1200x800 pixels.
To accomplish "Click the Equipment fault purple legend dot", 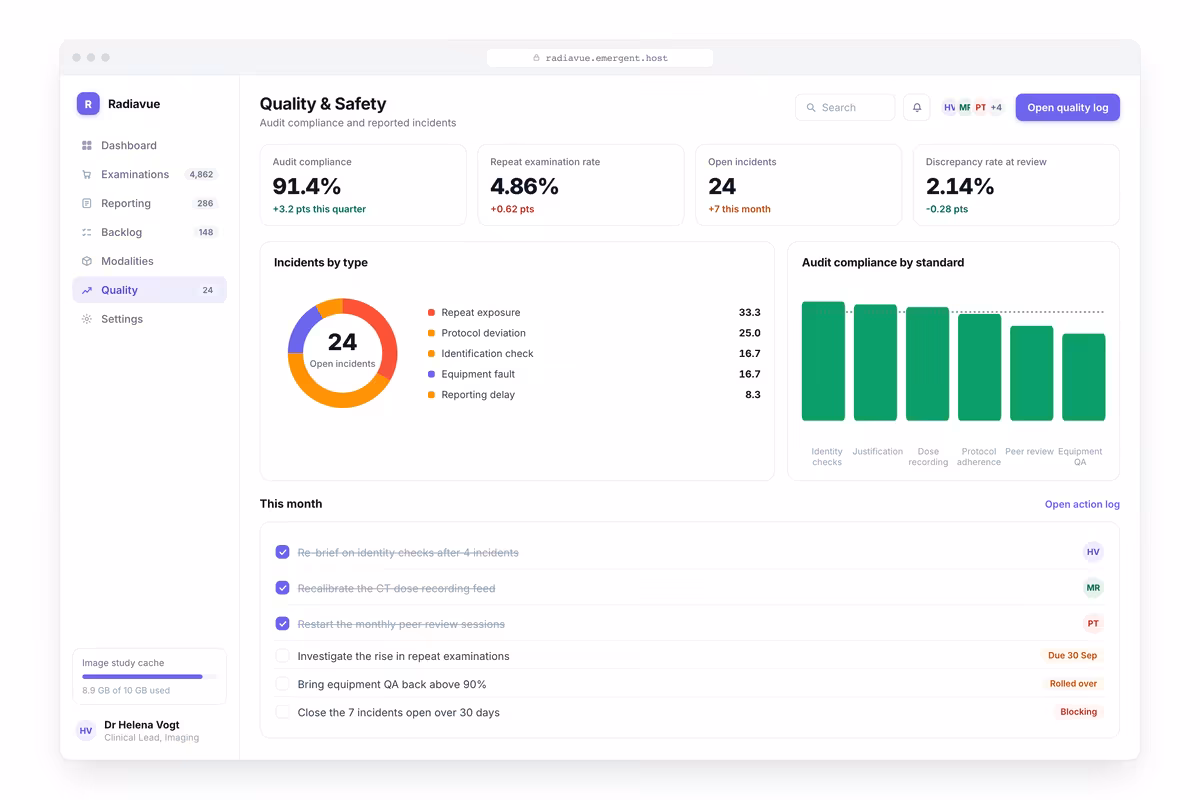I will 431,374.
